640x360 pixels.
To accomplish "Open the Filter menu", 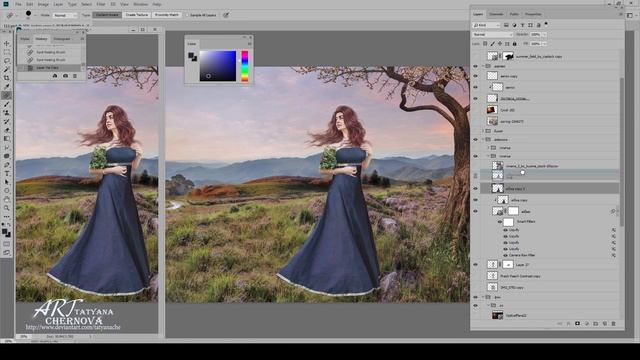I will (x=101, y=4).
